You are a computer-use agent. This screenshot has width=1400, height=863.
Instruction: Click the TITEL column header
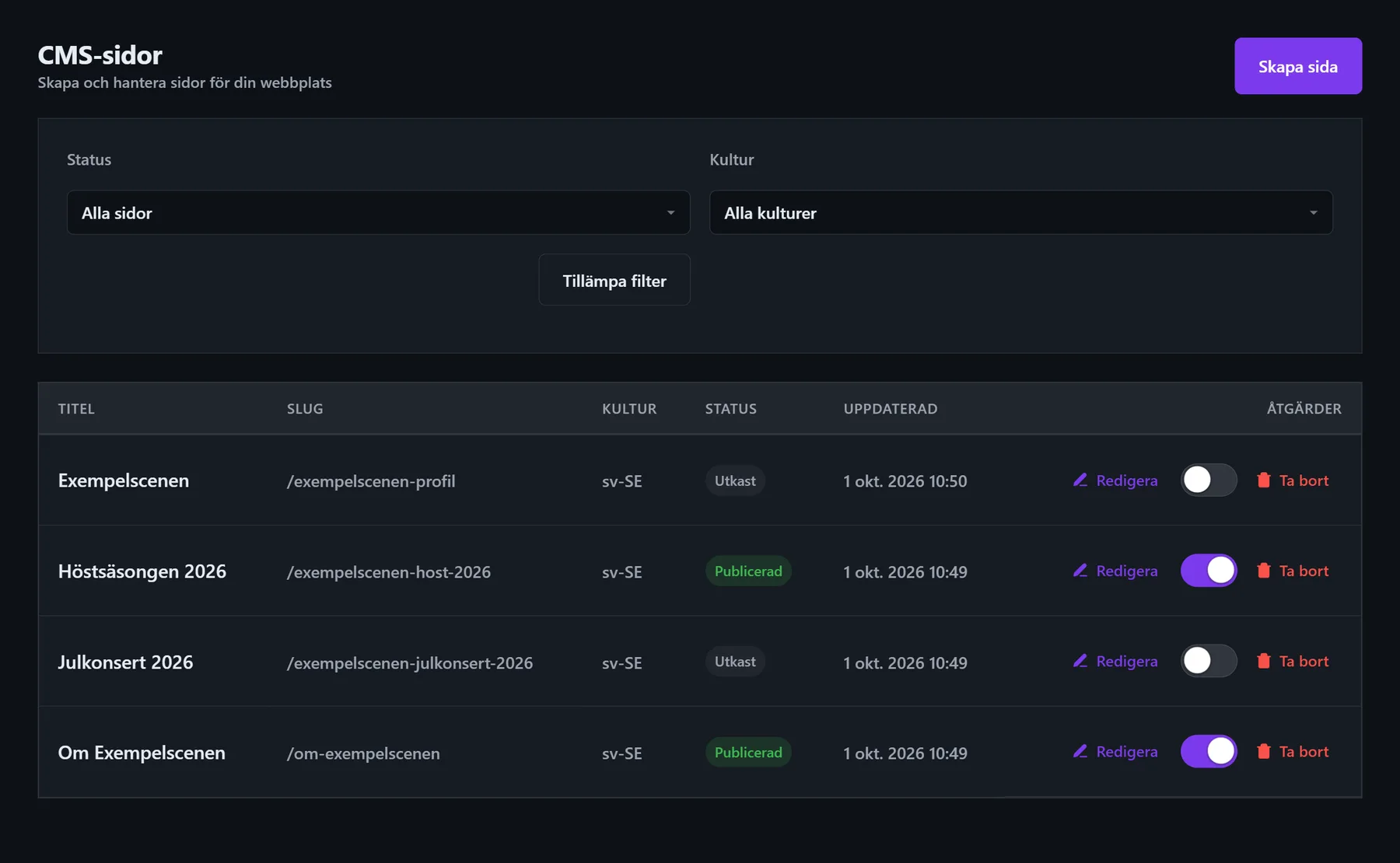(x=76, y=408)
